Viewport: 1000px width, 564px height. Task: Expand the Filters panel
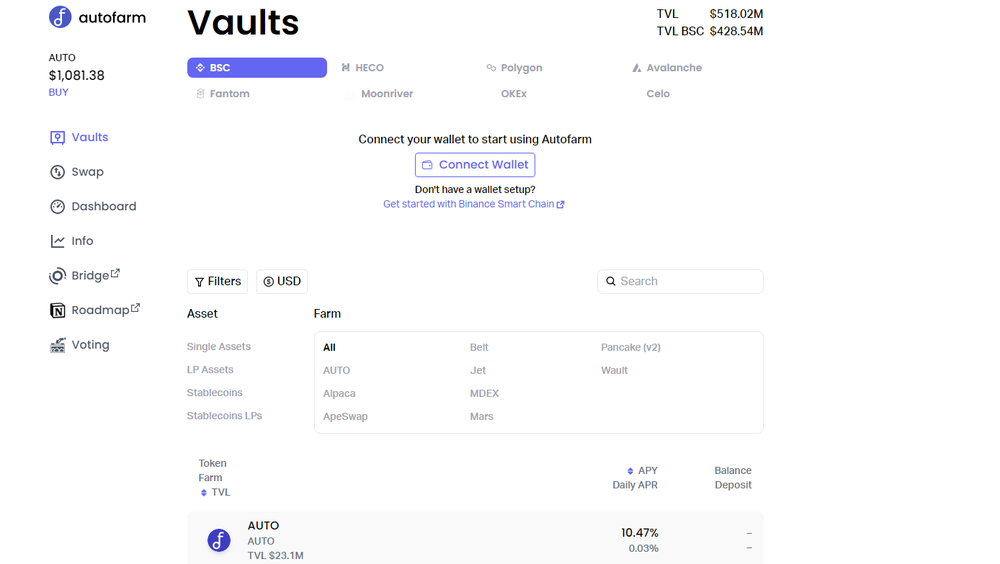click(217, 282)
